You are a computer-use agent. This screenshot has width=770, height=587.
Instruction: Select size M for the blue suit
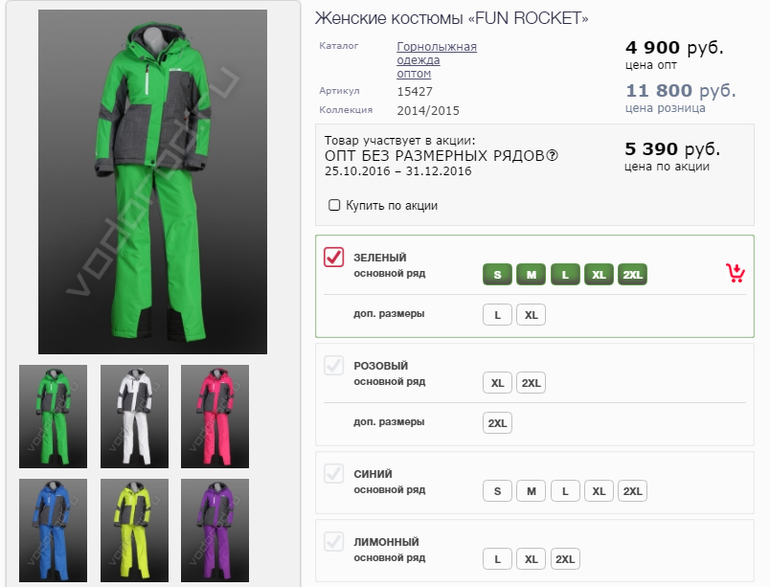click(x=532, y=491)
